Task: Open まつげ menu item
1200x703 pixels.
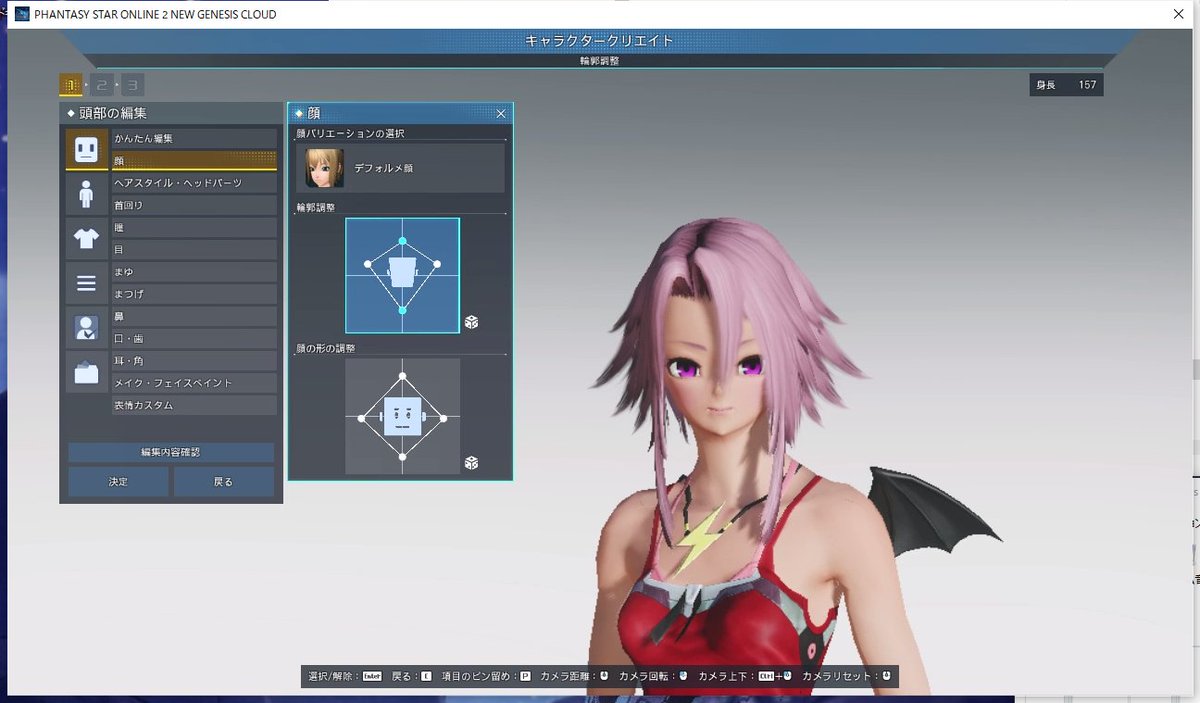Action: click(x=194, y=294)
